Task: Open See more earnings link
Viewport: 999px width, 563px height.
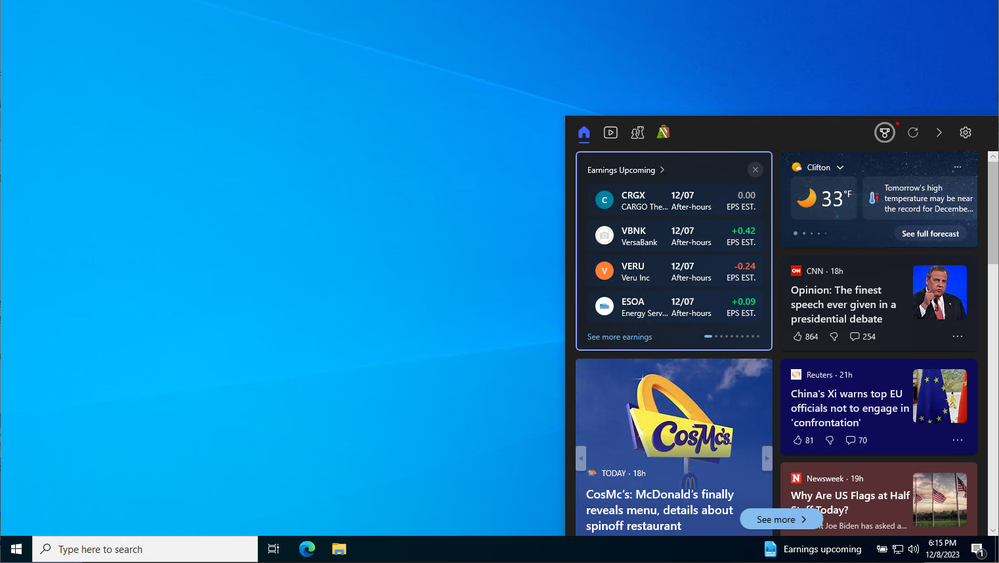Action: (619, 337)
